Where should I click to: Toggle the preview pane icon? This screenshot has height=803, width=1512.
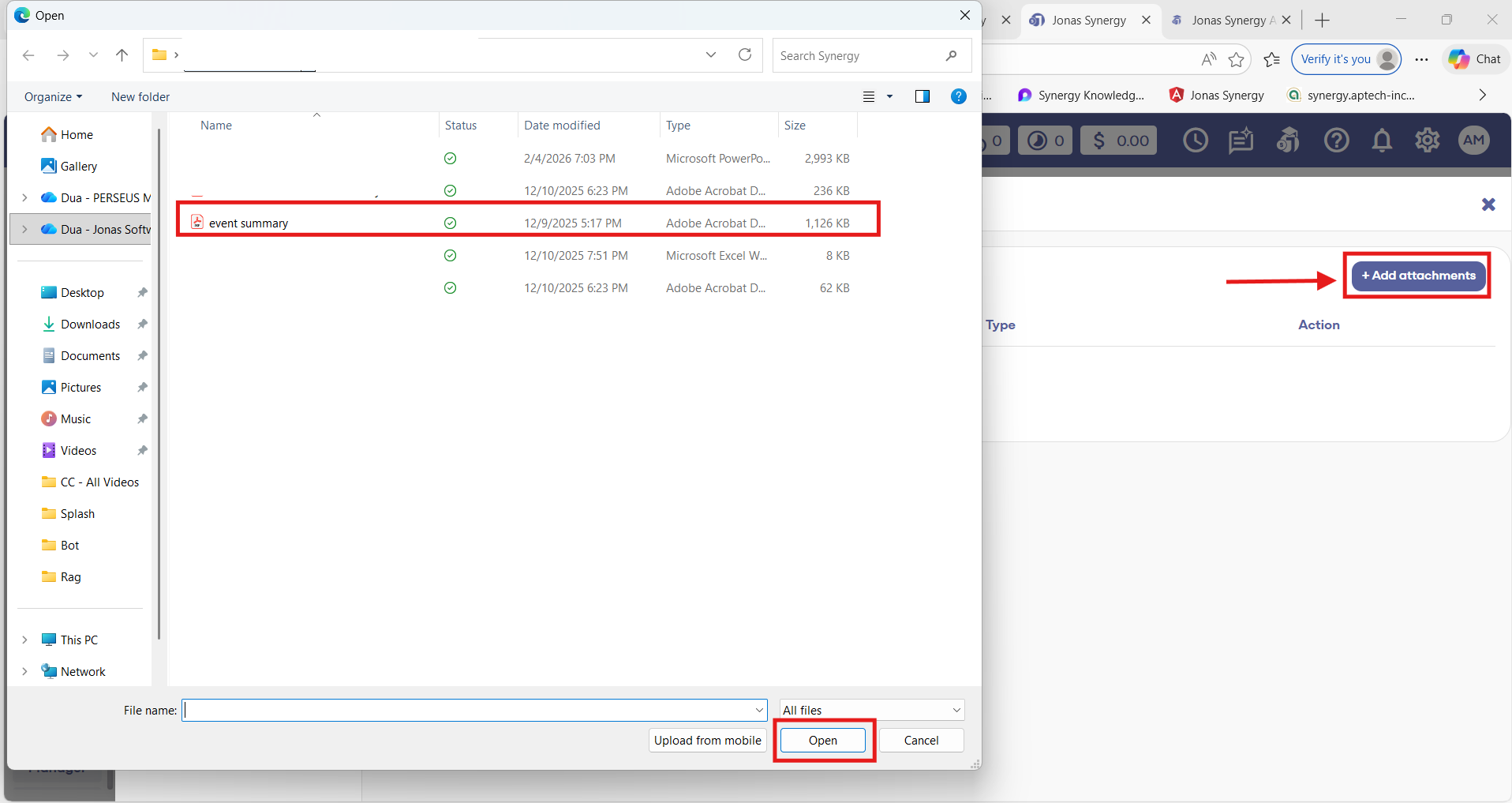point(922,96)
